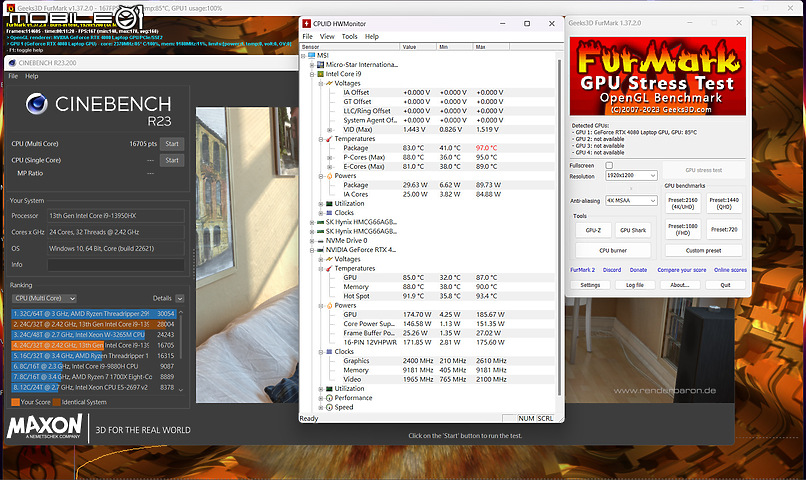Start the CPU (Multi Core) test
Screen dimensions: 806x480
[172, 144]
